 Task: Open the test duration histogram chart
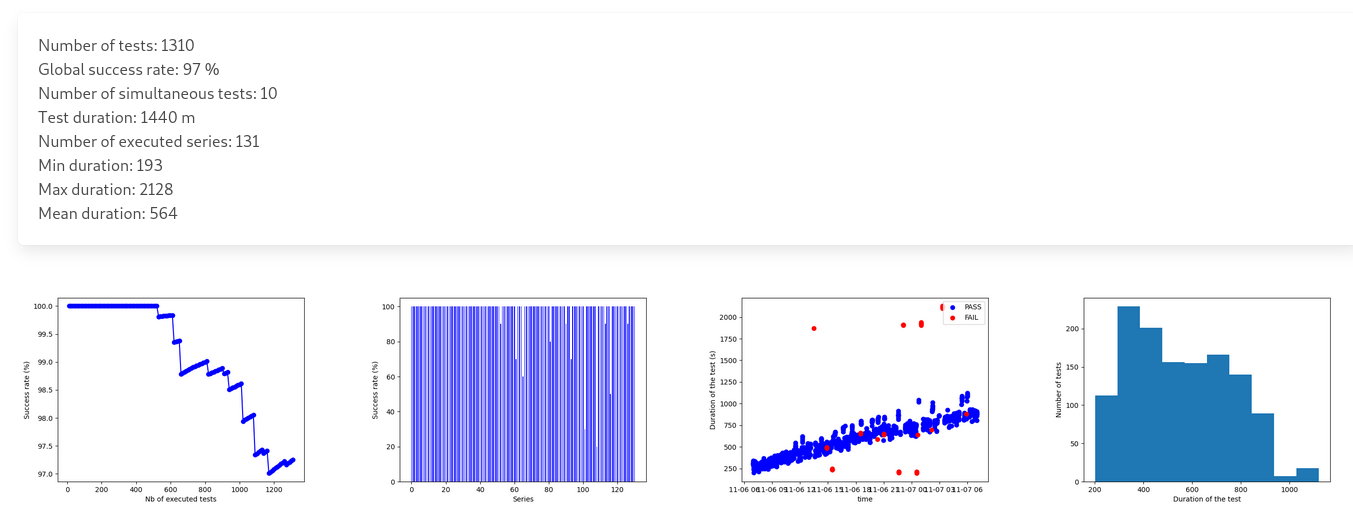1193,400
